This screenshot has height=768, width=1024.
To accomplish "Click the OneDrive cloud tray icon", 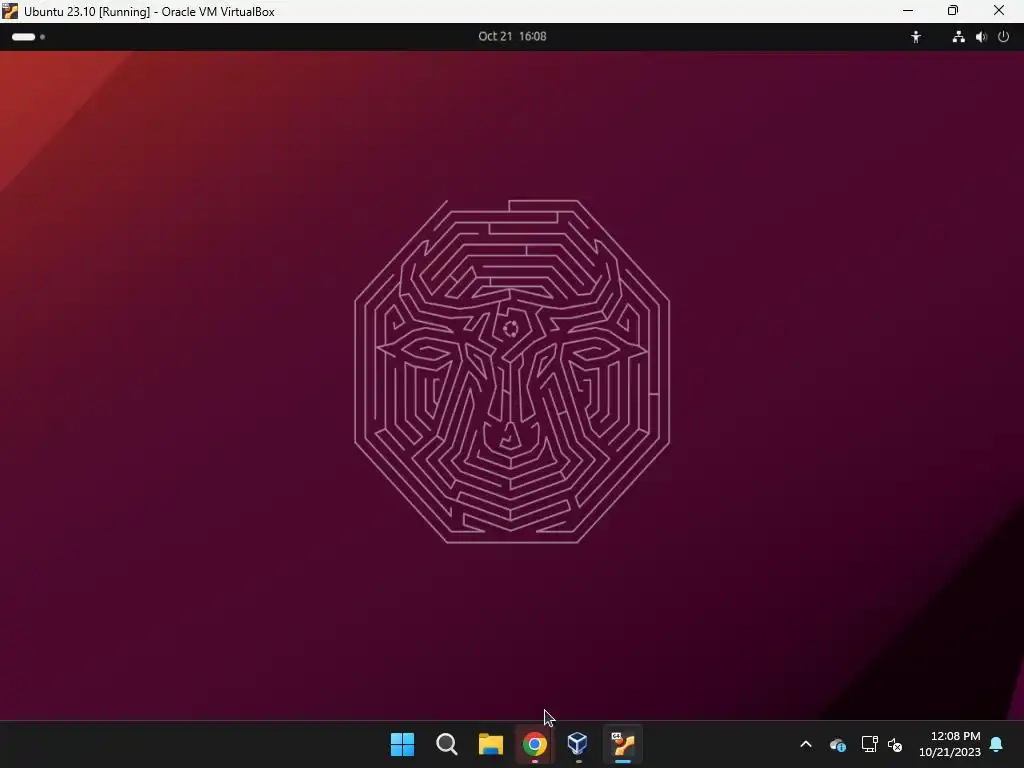I will [838, 744].
